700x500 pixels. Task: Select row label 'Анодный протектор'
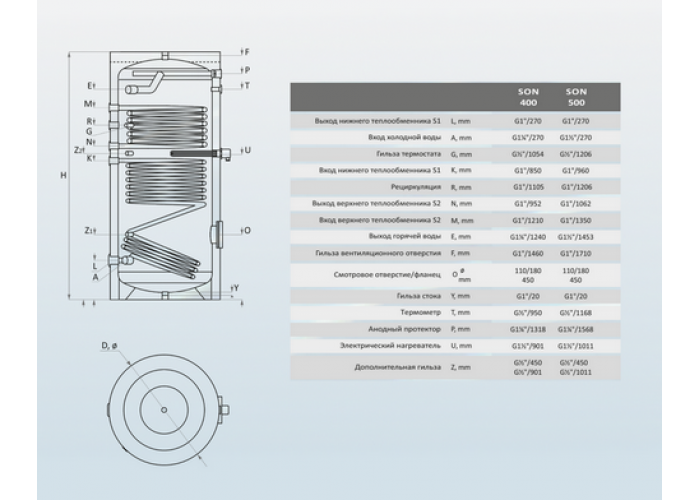[404, 329]
